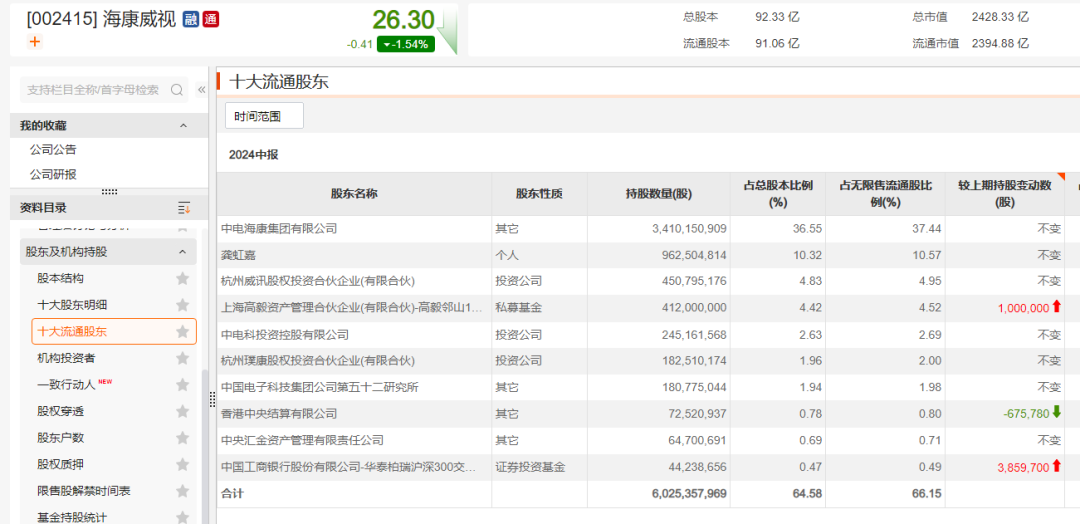1080x524 pixels.
Task: Click the 资料目录 sort icon
Action: 184,208
